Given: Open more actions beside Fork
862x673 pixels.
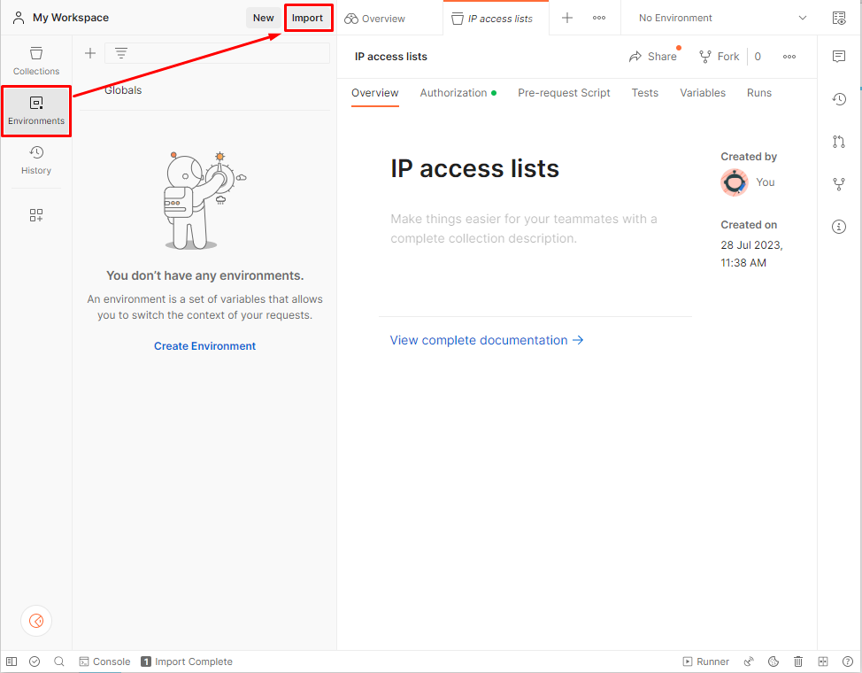Looking at the screenshot, I should pyautogui.click(x=789, y=57).
